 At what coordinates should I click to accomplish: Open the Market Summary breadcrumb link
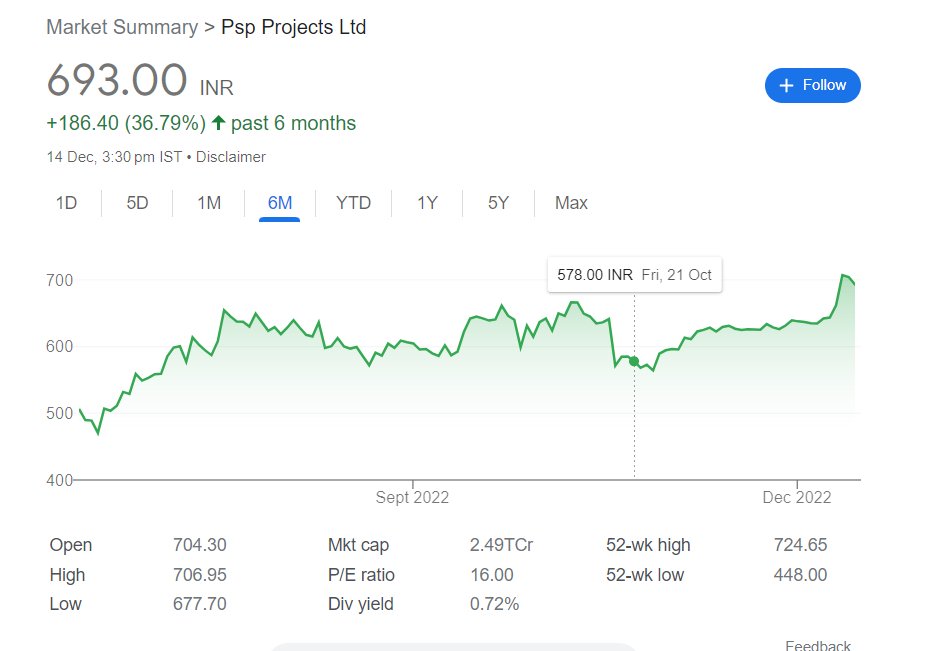pos(122,27)
